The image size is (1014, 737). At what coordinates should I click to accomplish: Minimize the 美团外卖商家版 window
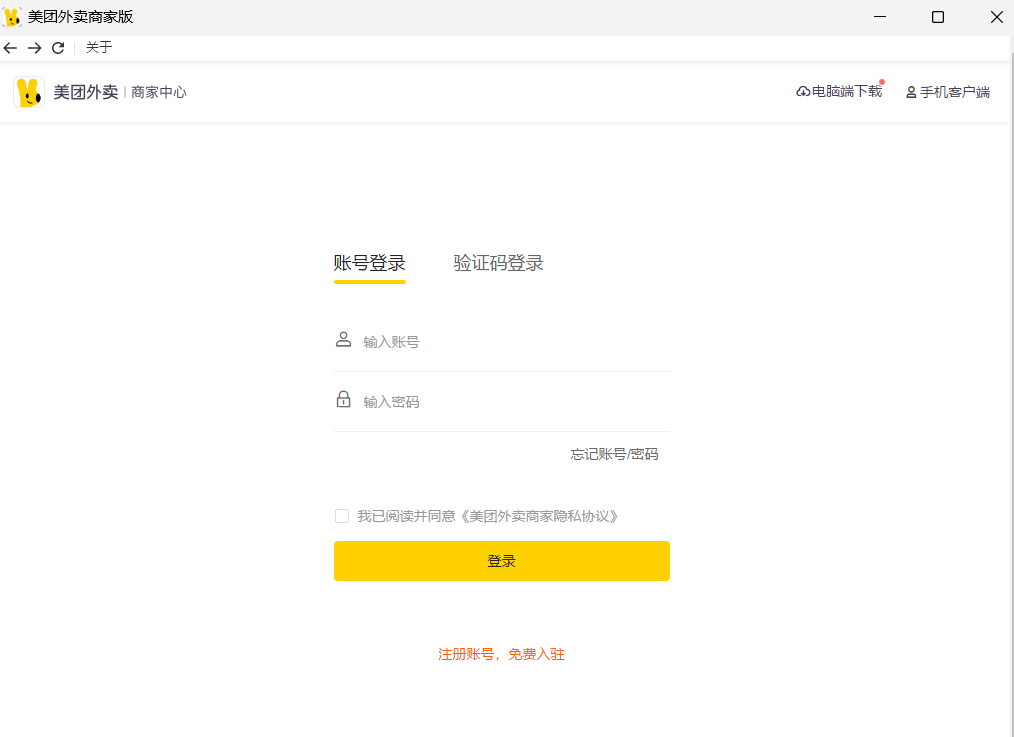click(x=880, y=17)
